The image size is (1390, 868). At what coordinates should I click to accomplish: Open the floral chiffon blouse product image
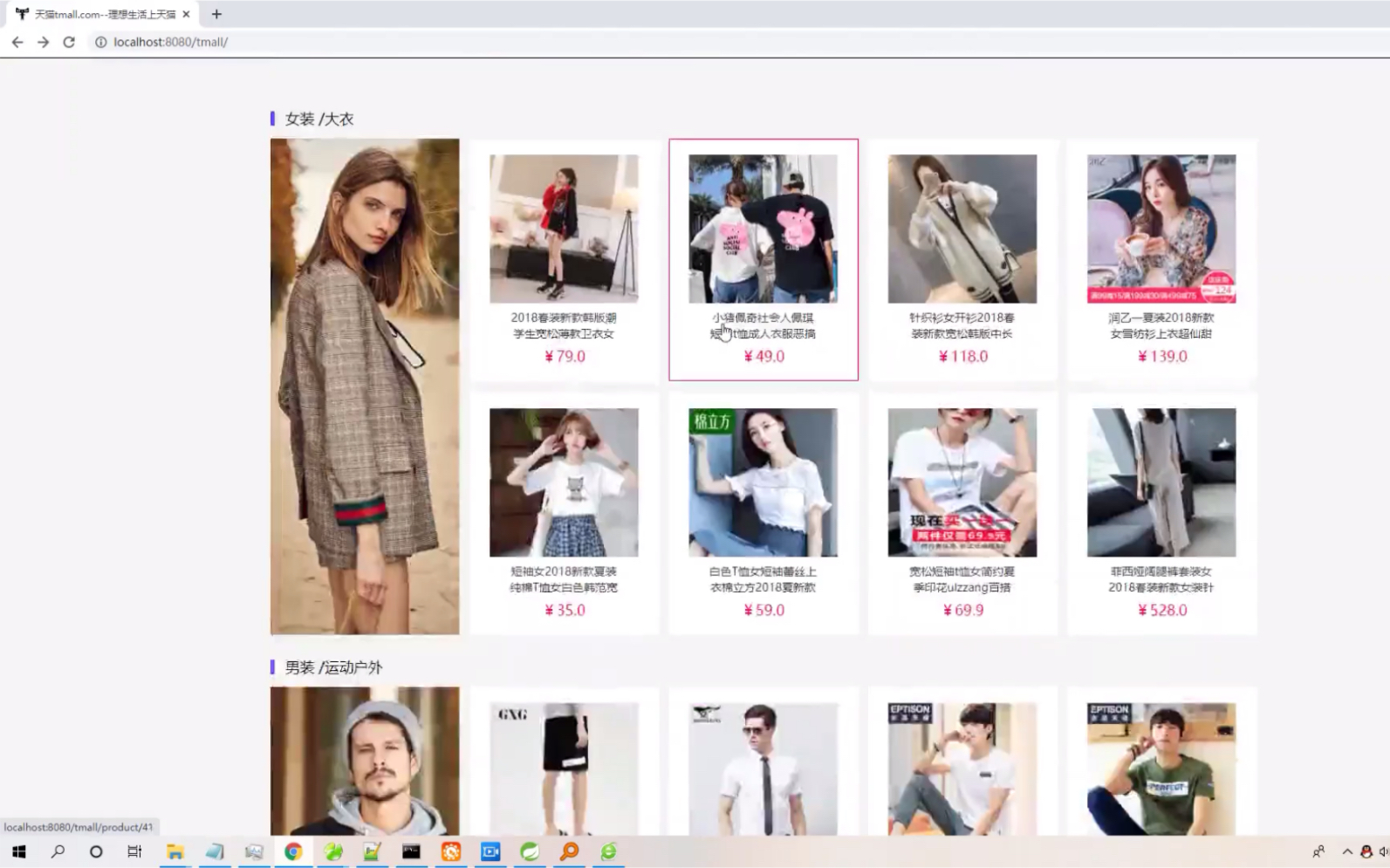point(1161,229)
